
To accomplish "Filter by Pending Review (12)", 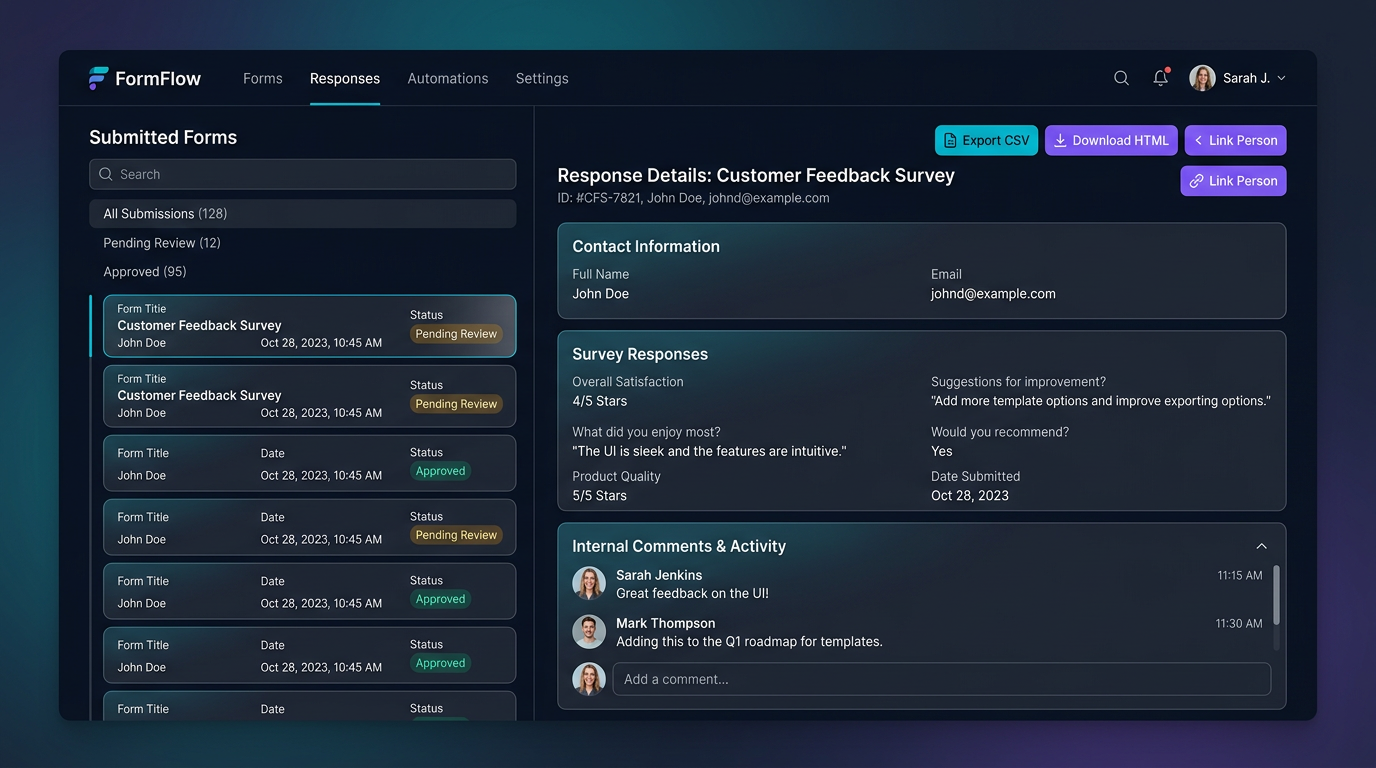I will tap(162, 243).
